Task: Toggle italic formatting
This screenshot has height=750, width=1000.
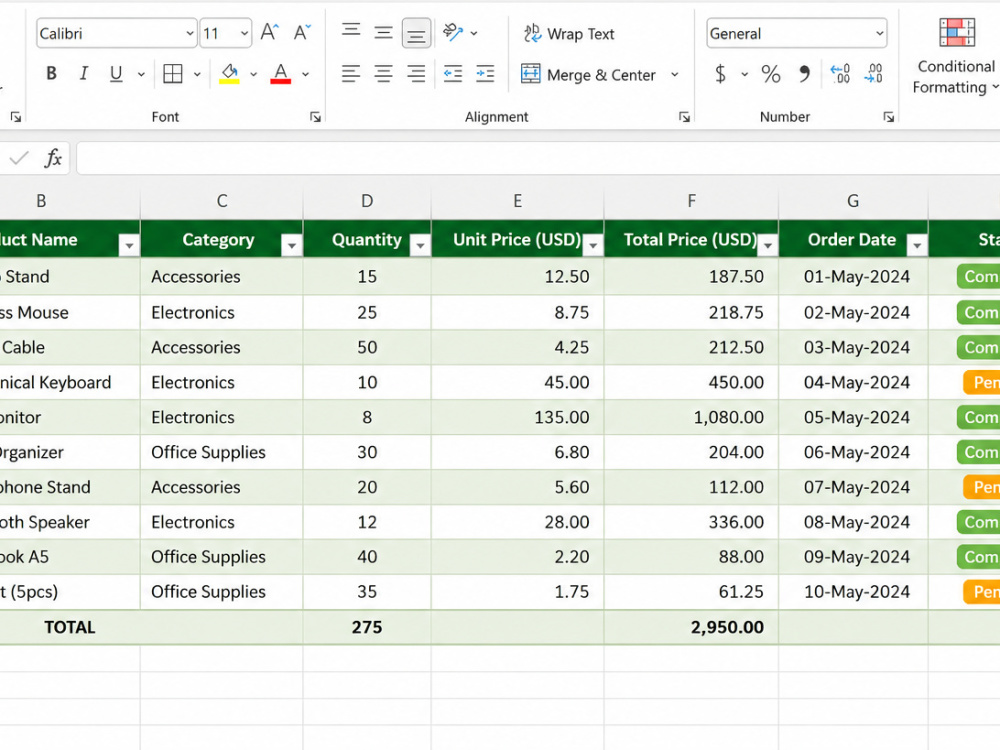Action: click(84, 74)
